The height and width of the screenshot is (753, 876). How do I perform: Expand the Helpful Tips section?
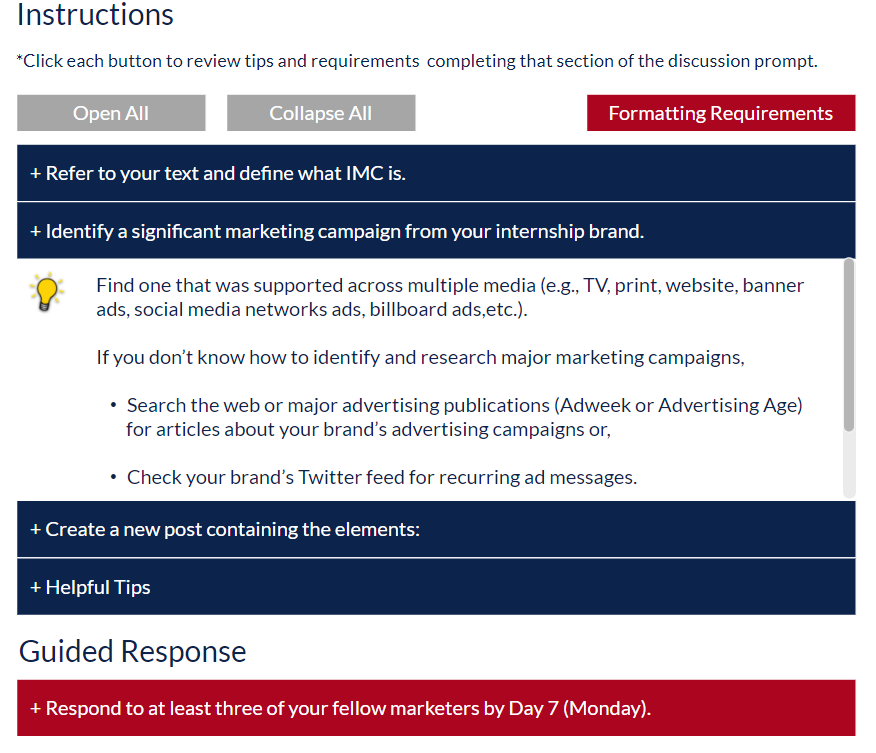coord(436,587)
